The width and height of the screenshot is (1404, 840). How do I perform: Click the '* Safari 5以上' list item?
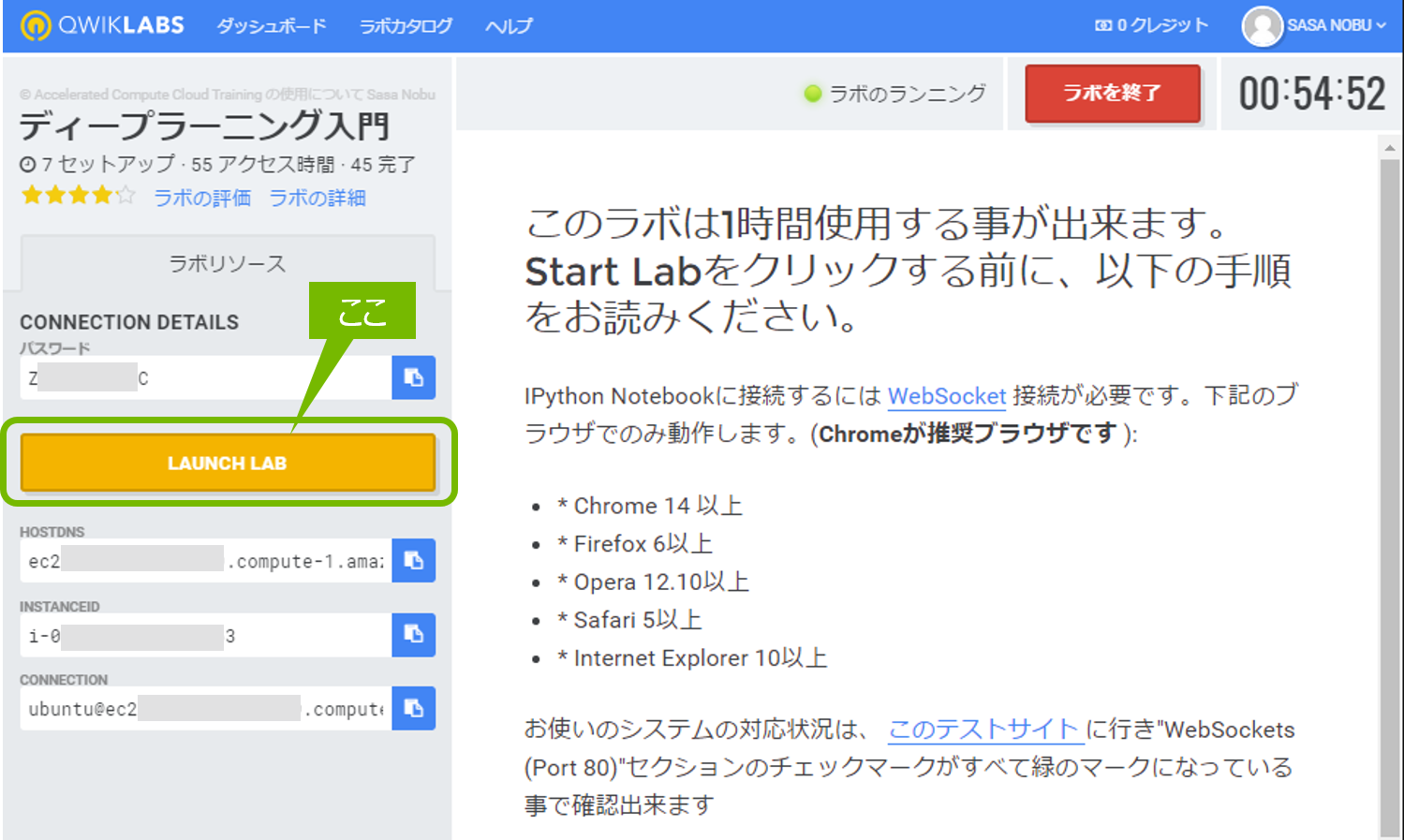coord(629,620)
